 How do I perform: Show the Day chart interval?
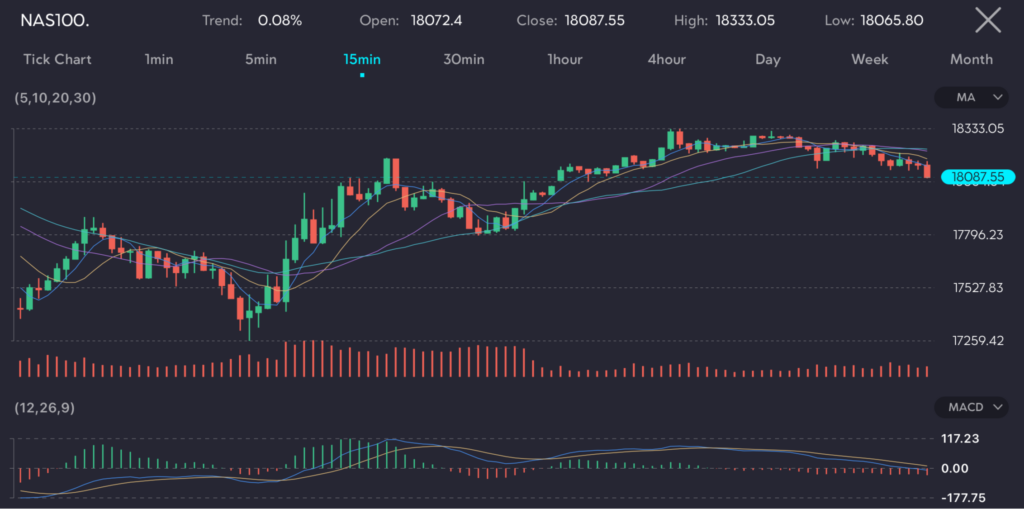click(x=768, y=60)
